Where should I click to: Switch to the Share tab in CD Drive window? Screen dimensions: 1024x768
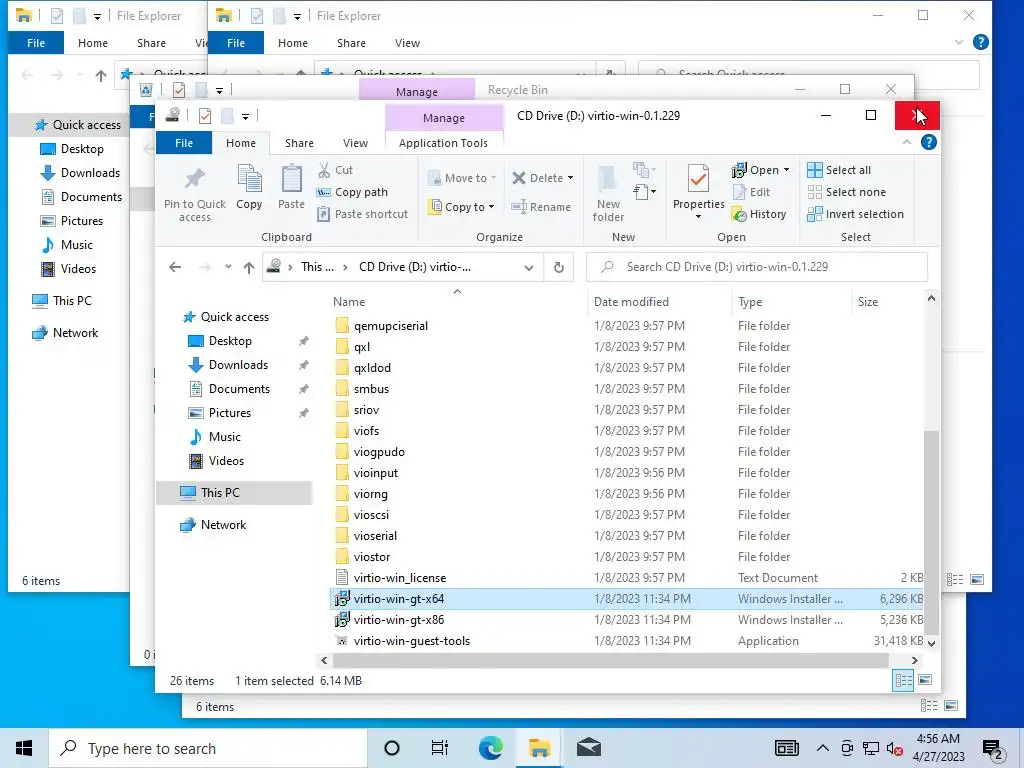[299, 143]
